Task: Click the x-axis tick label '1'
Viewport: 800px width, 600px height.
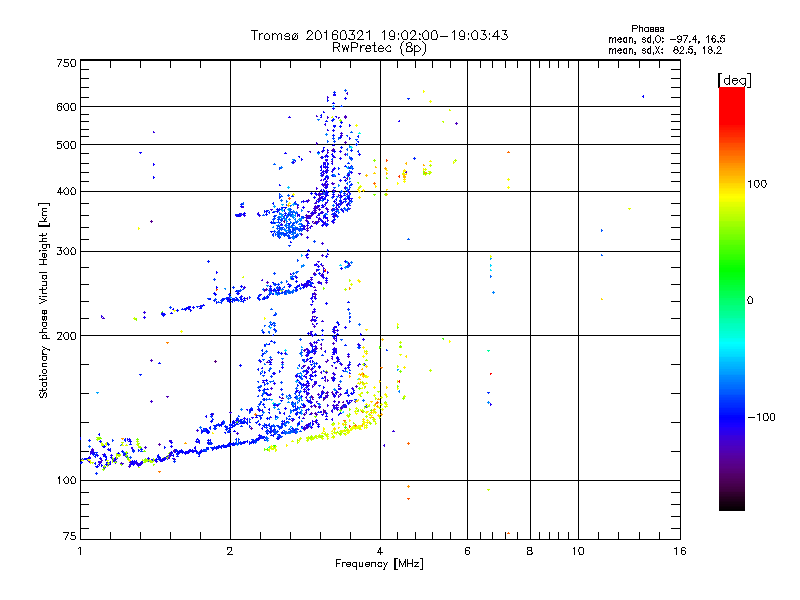Action: point(80,551)
